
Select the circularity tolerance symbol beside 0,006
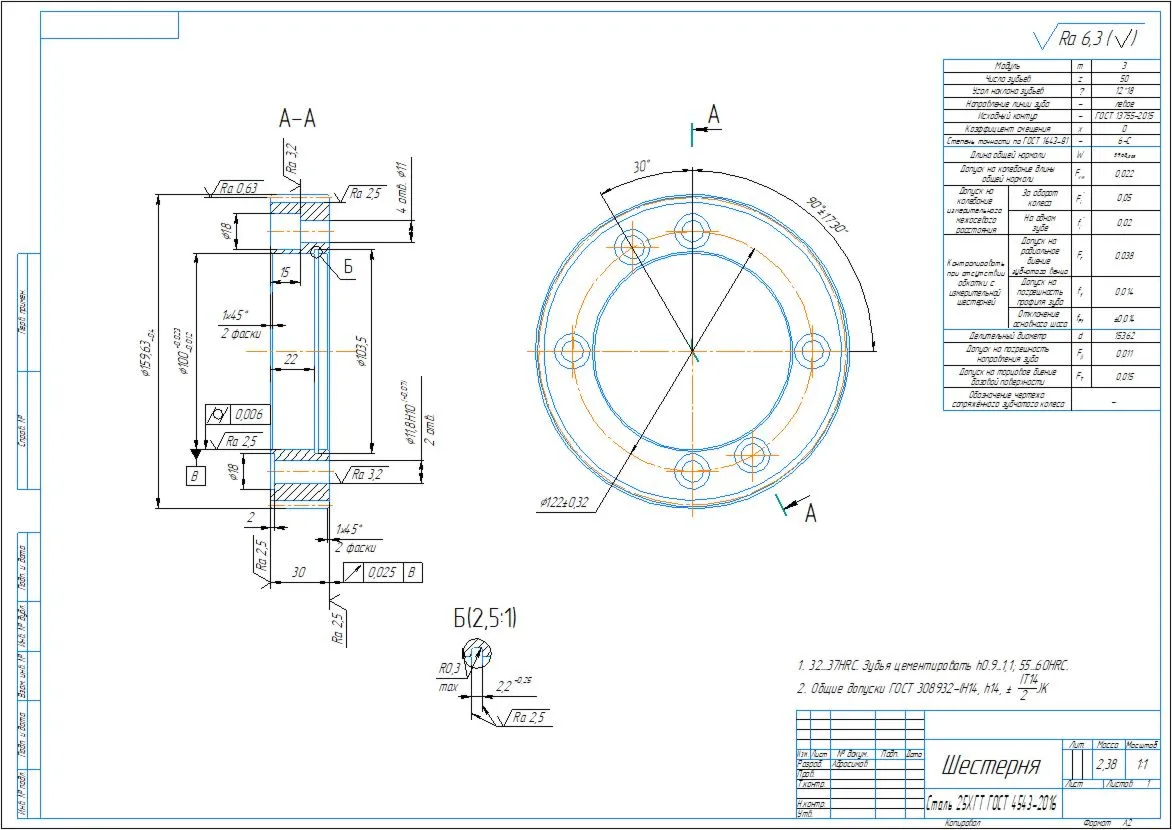pos(219,414)
